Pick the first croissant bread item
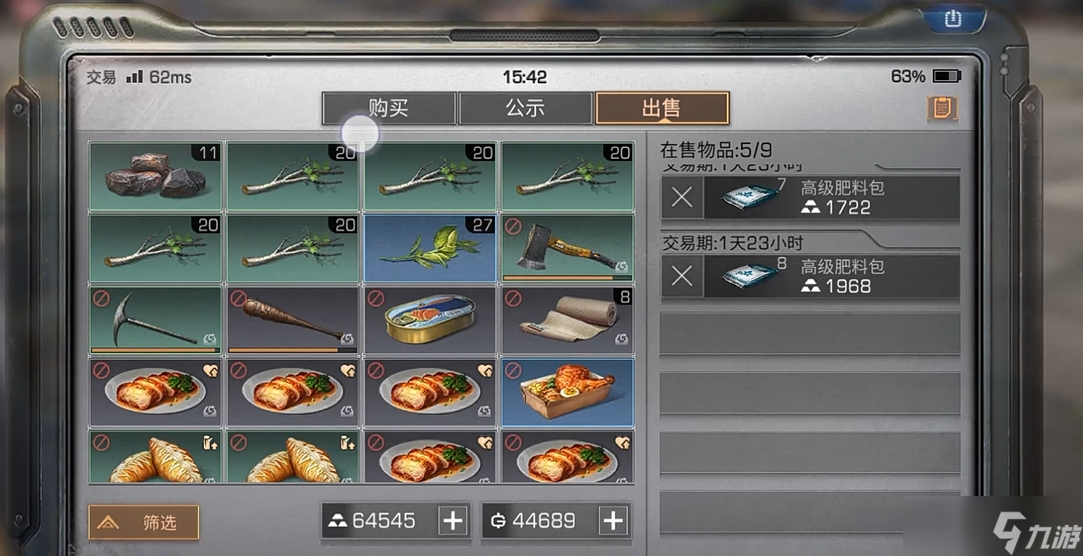Image resolution: width=1083 pixels, height=556 pixels. 155,457
